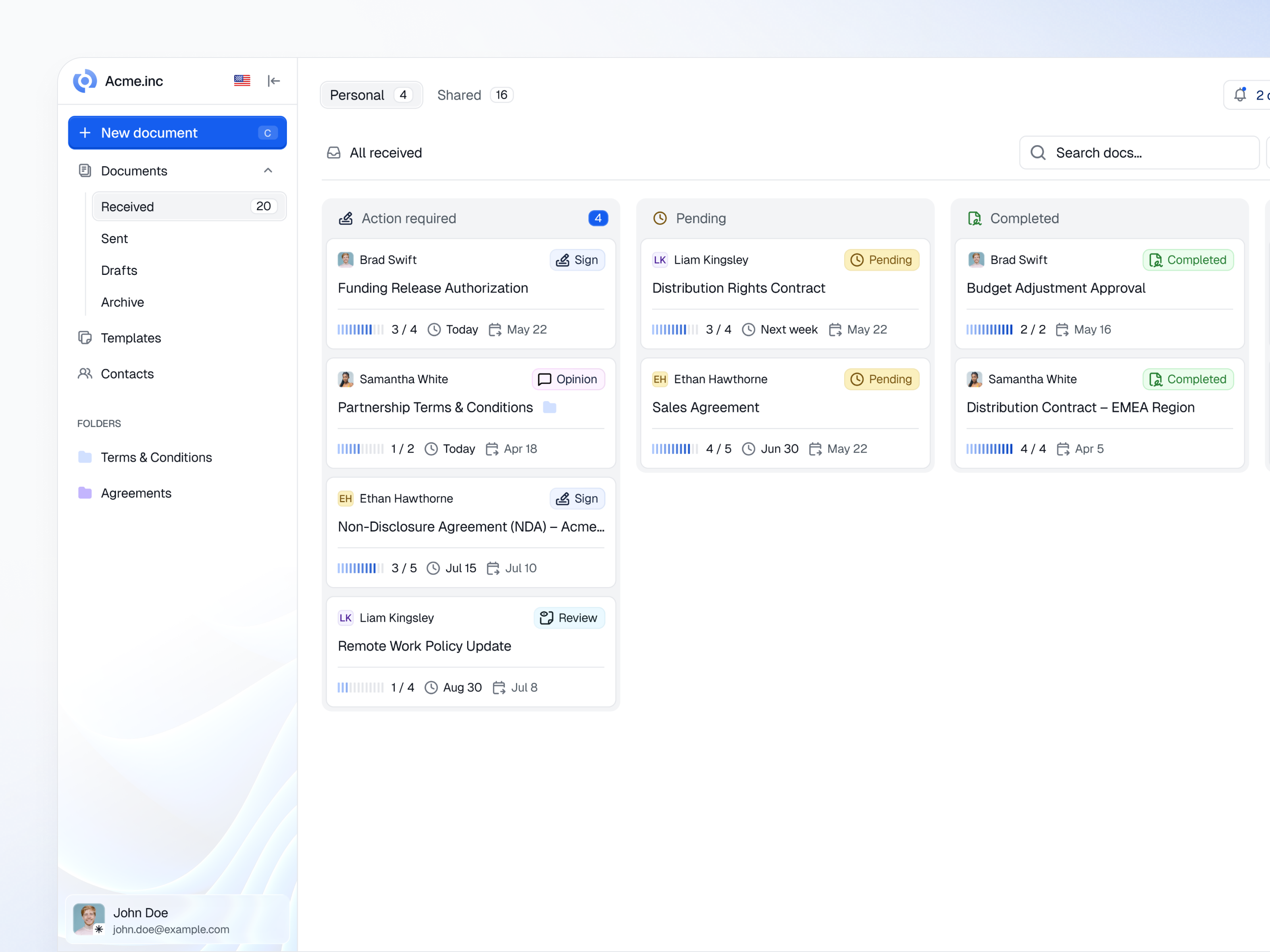The height and width of the screenshot is (952, 1270).
Task: Open the notifications bell
Action: coord(1241,94)
